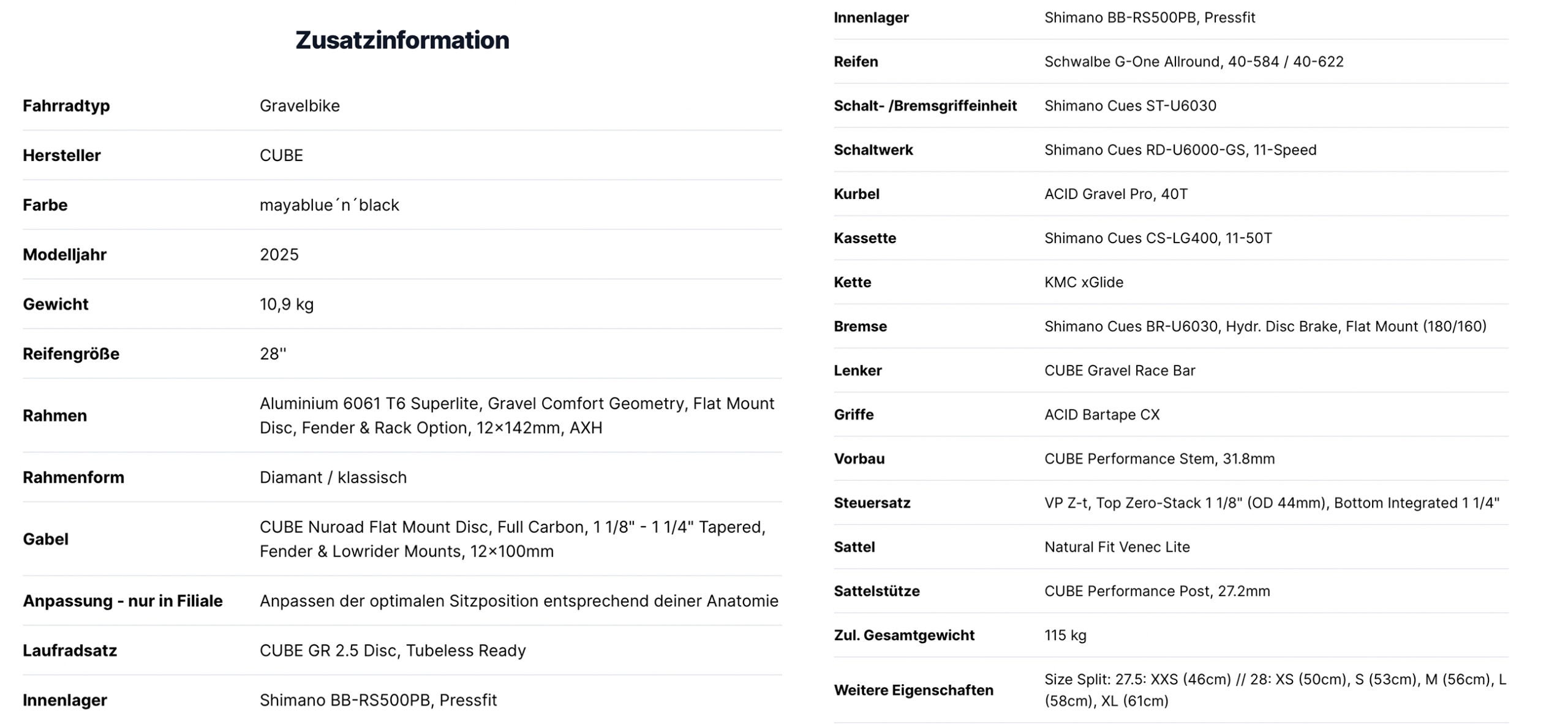Click the Gewicht value 10,9 kg
1568x724 pixels.
point(286,304)
